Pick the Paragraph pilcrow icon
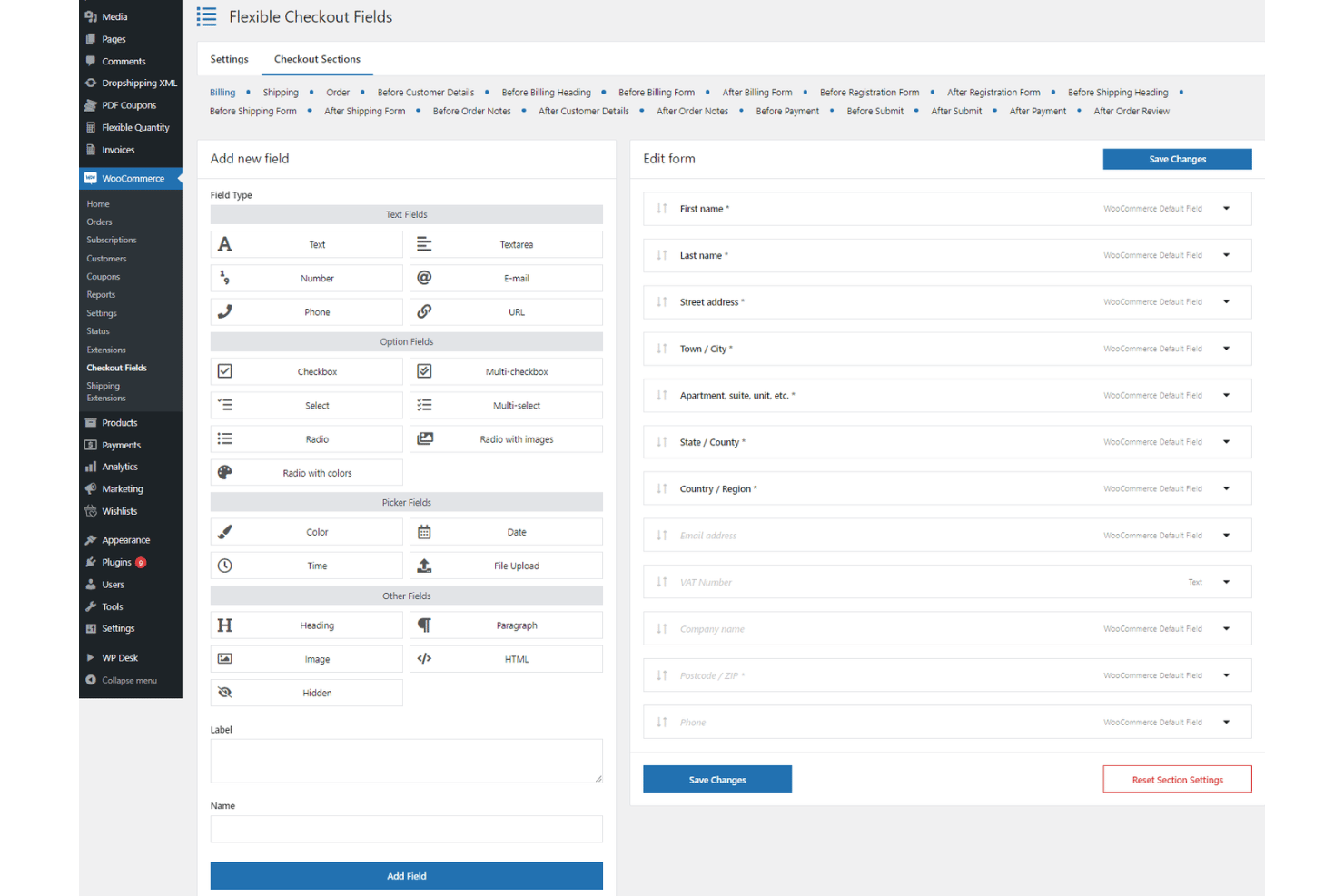Screen dimensions: 1344x896 (424, 625)
